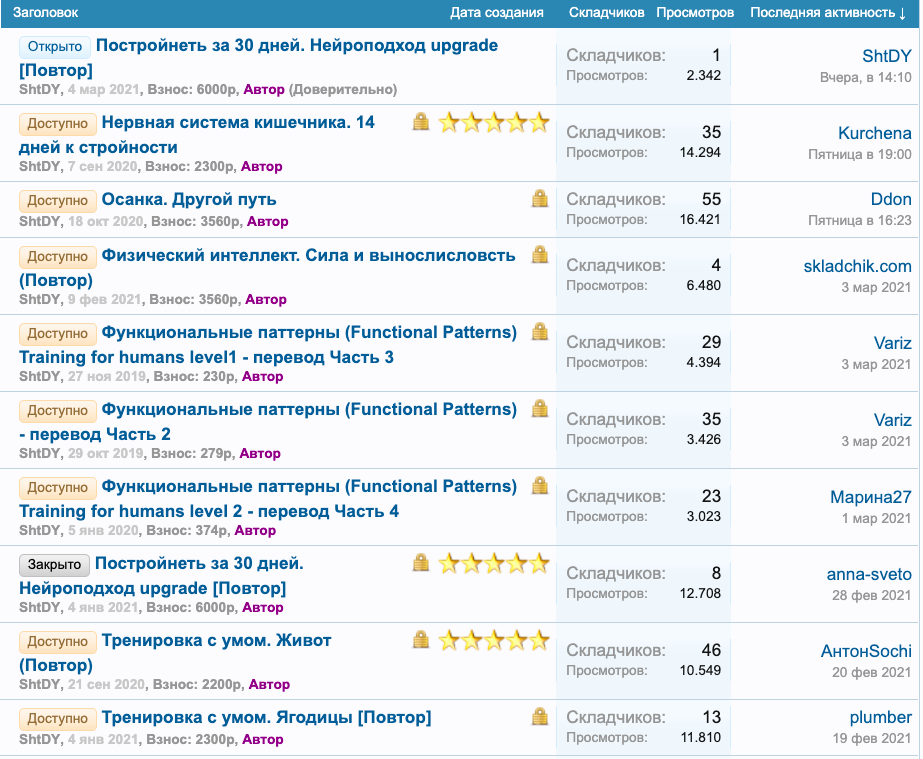Sort by Складчиков column header

[x=606, y=12]
